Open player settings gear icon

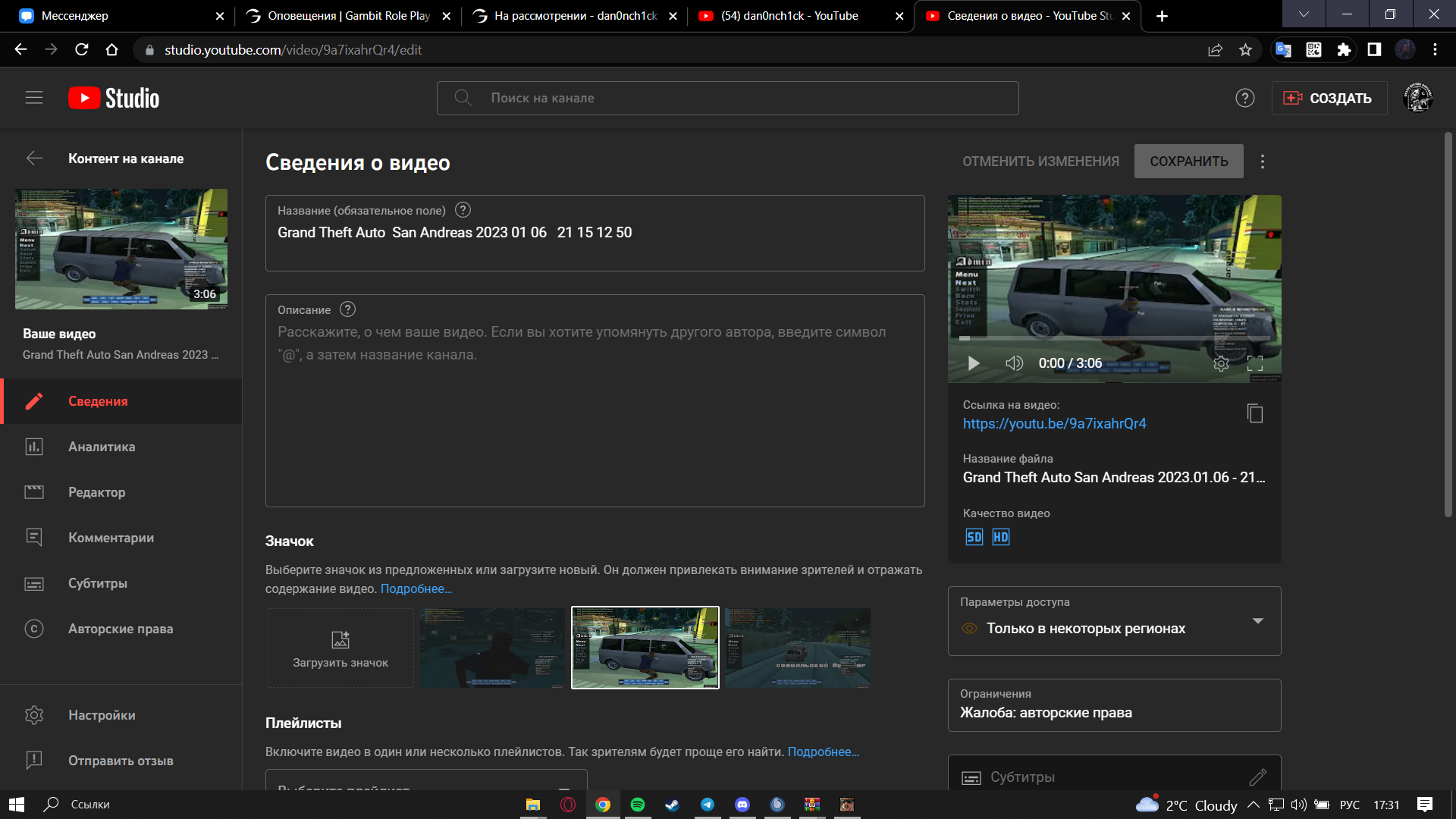(1221, 363)
